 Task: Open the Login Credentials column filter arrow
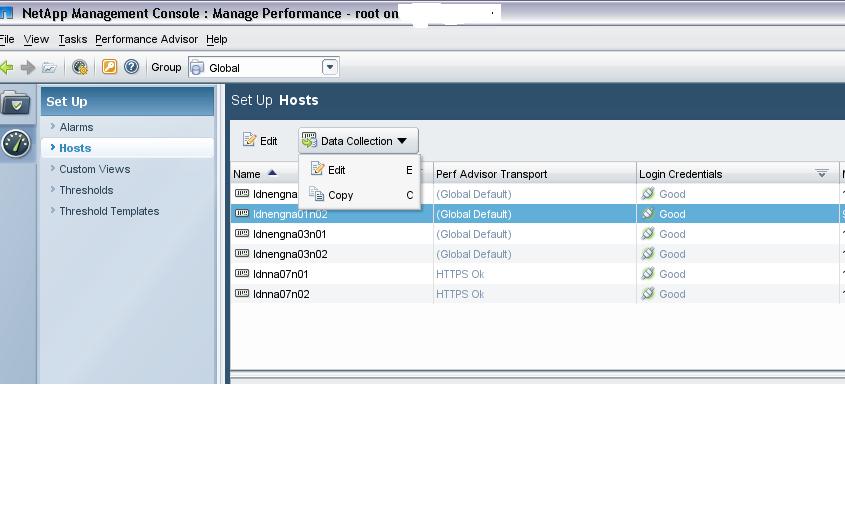point(822,174)
